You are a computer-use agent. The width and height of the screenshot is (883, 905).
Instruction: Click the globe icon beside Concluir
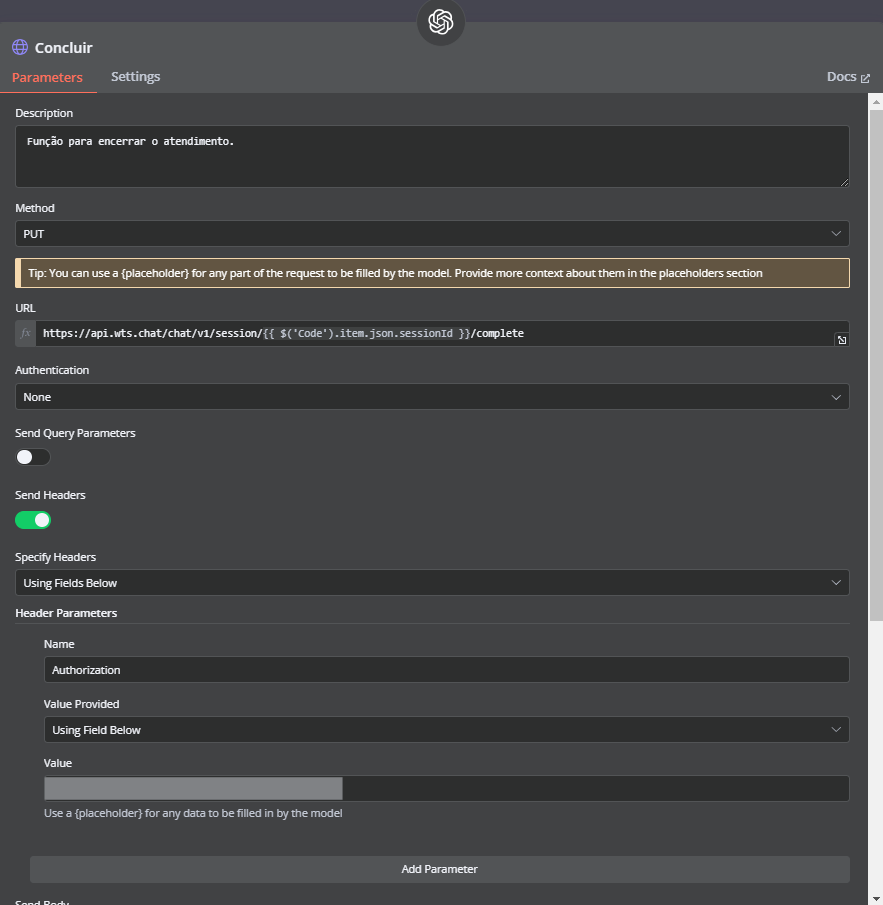(20, 47)
